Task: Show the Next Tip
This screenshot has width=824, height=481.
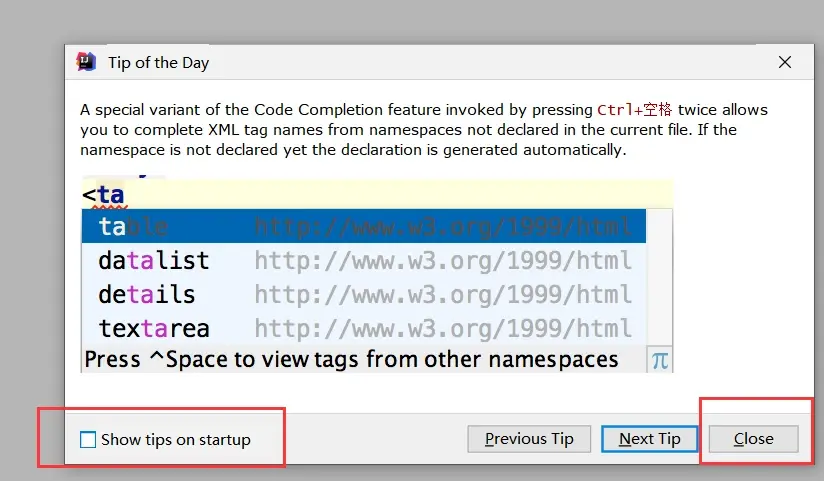Action: [650, 439]
